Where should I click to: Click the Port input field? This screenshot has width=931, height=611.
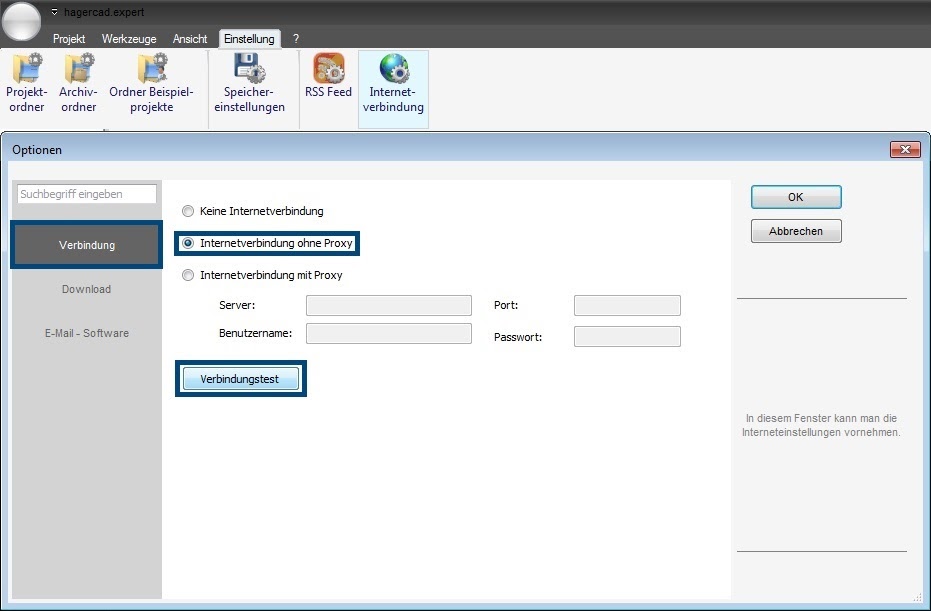pyautogui.click(x=627, y=305)
